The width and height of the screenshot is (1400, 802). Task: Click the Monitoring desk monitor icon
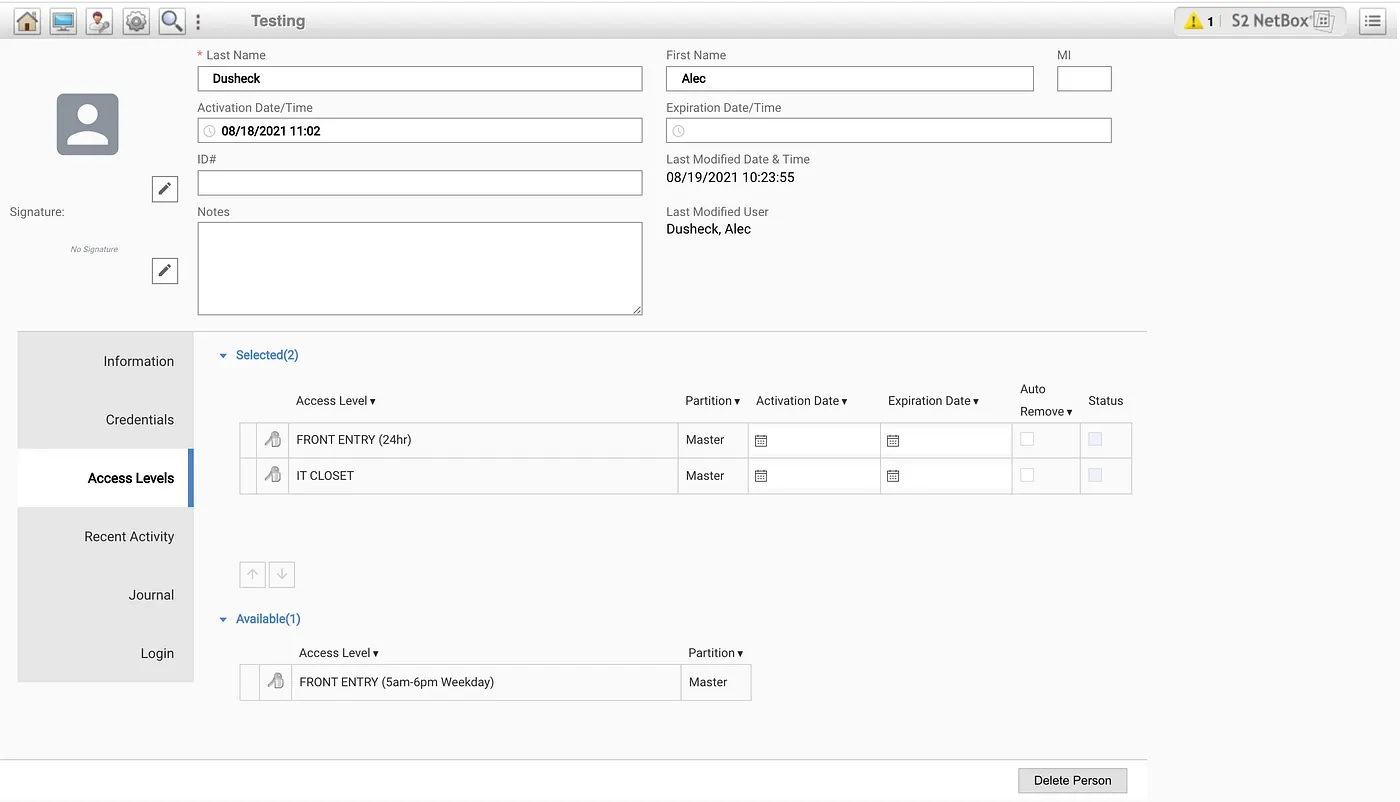(62, 20)
